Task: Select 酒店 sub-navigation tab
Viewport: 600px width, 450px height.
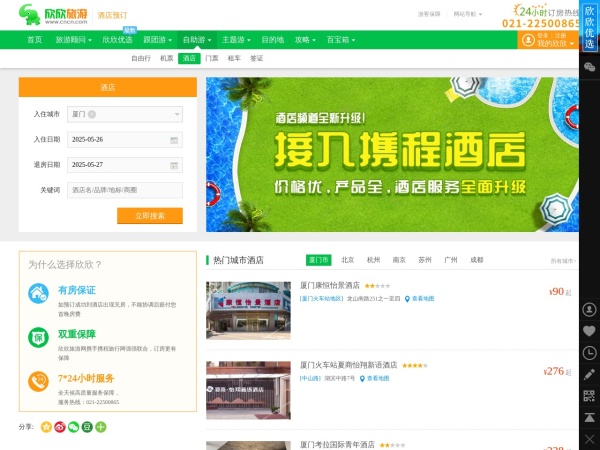Action: tap(189, 58)
